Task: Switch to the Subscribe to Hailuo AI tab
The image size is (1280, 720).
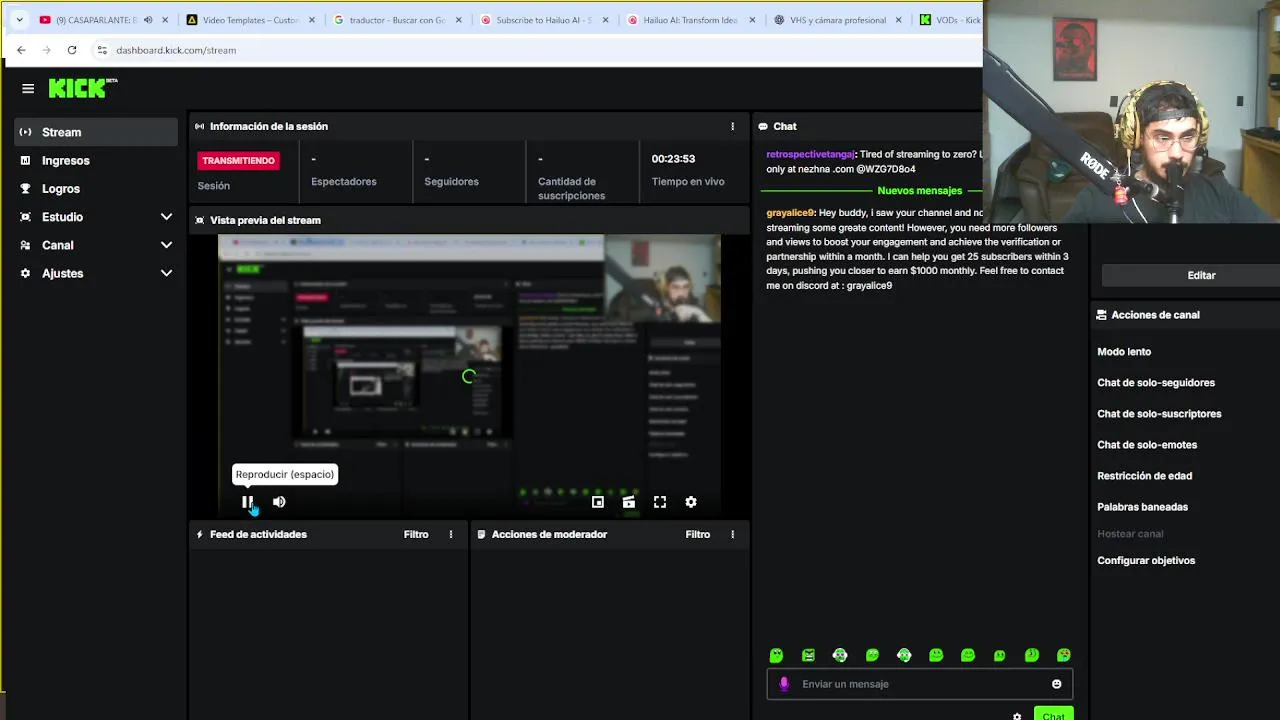Action: tap(543, 20)
